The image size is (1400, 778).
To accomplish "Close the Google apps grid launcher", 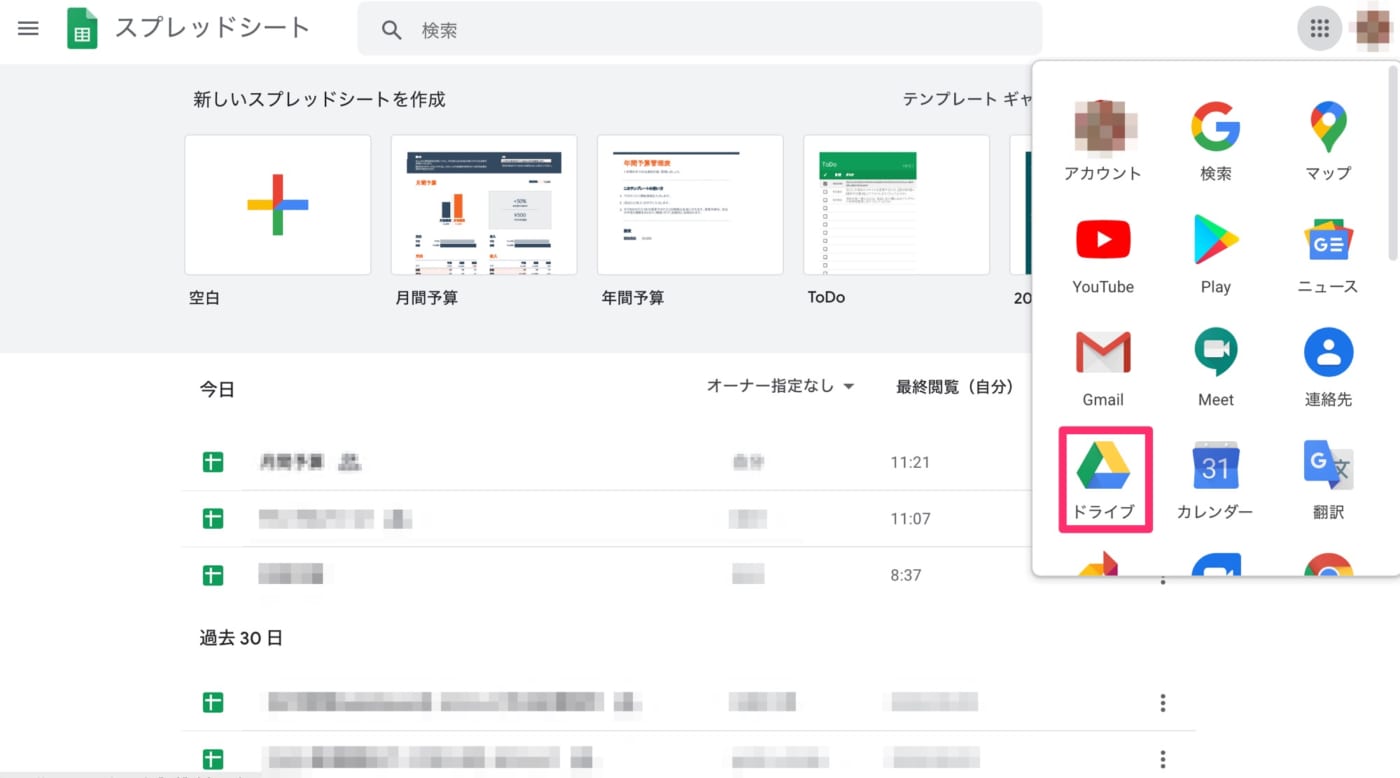I will (x=1319, y=28).
